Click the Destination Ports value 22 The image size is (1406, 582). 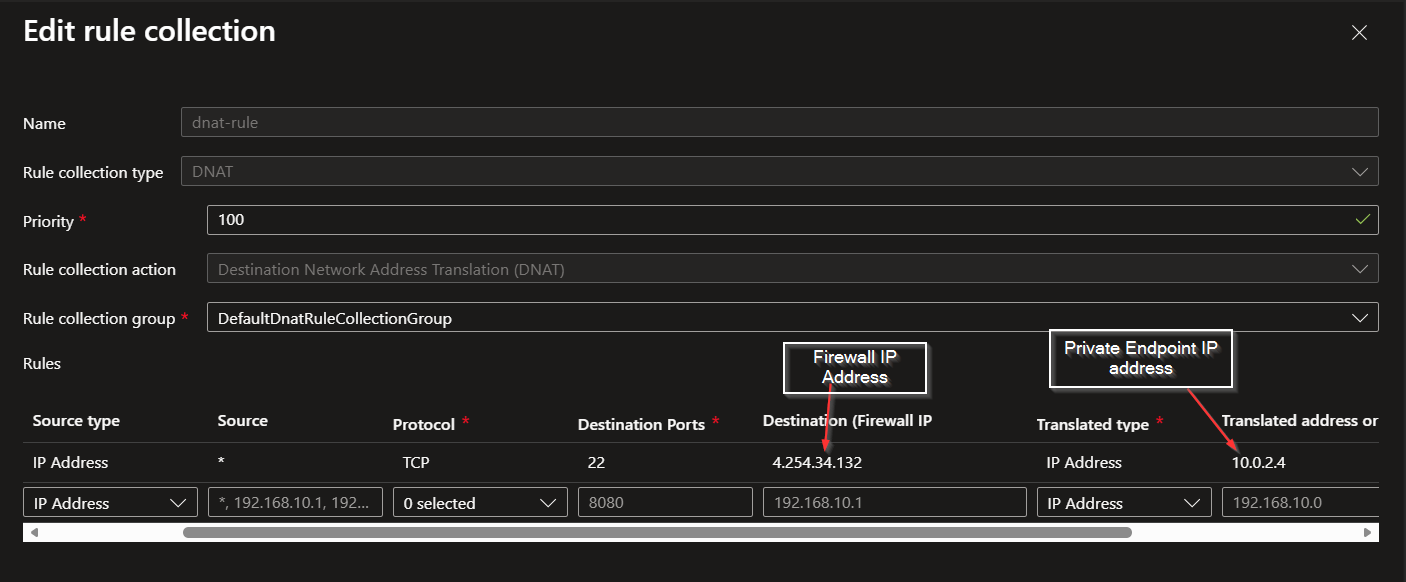tap(596, 463)
